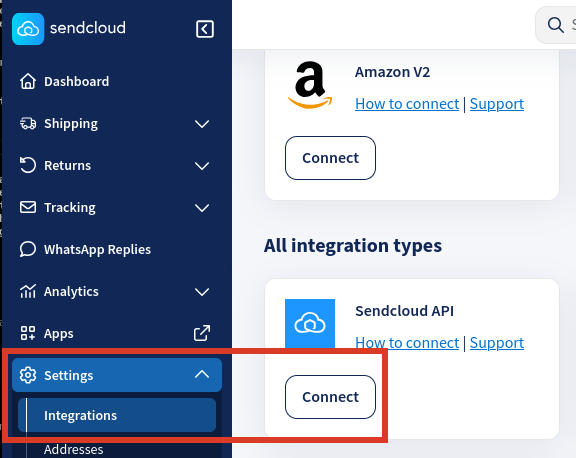Click the search magnifier icon
The image size is (576, 458).
pyautogui.click(x=555, y=25)
